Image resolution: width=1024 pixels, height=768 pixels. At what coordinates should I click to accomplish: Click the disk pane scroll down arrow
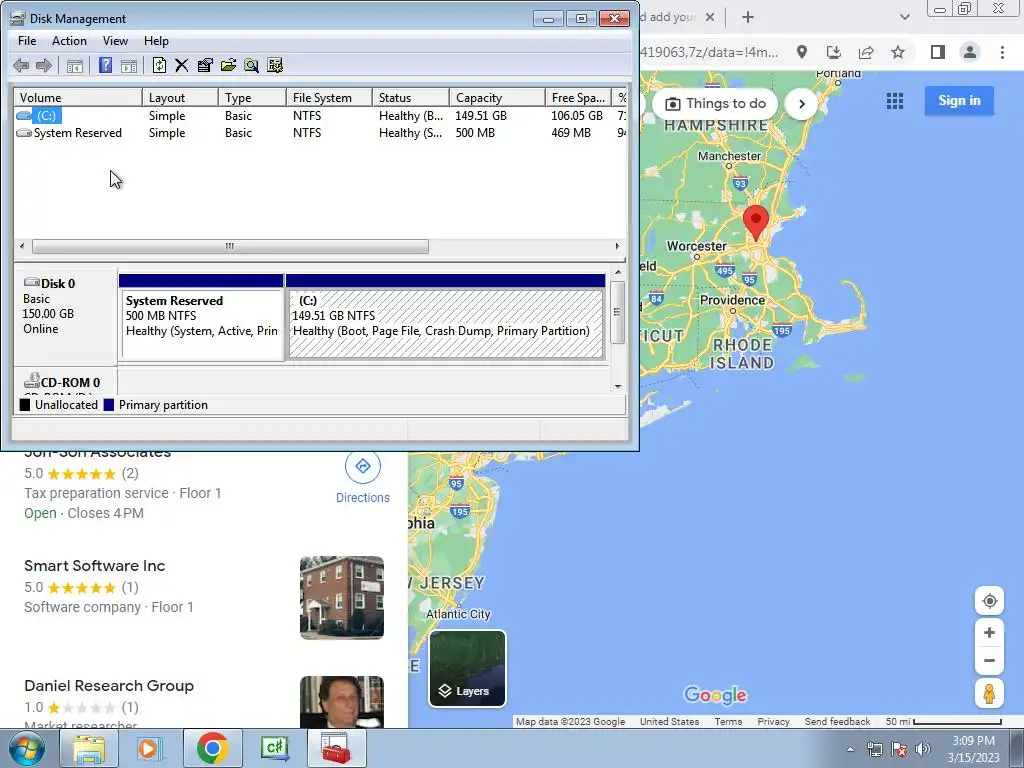pos(618,386)
